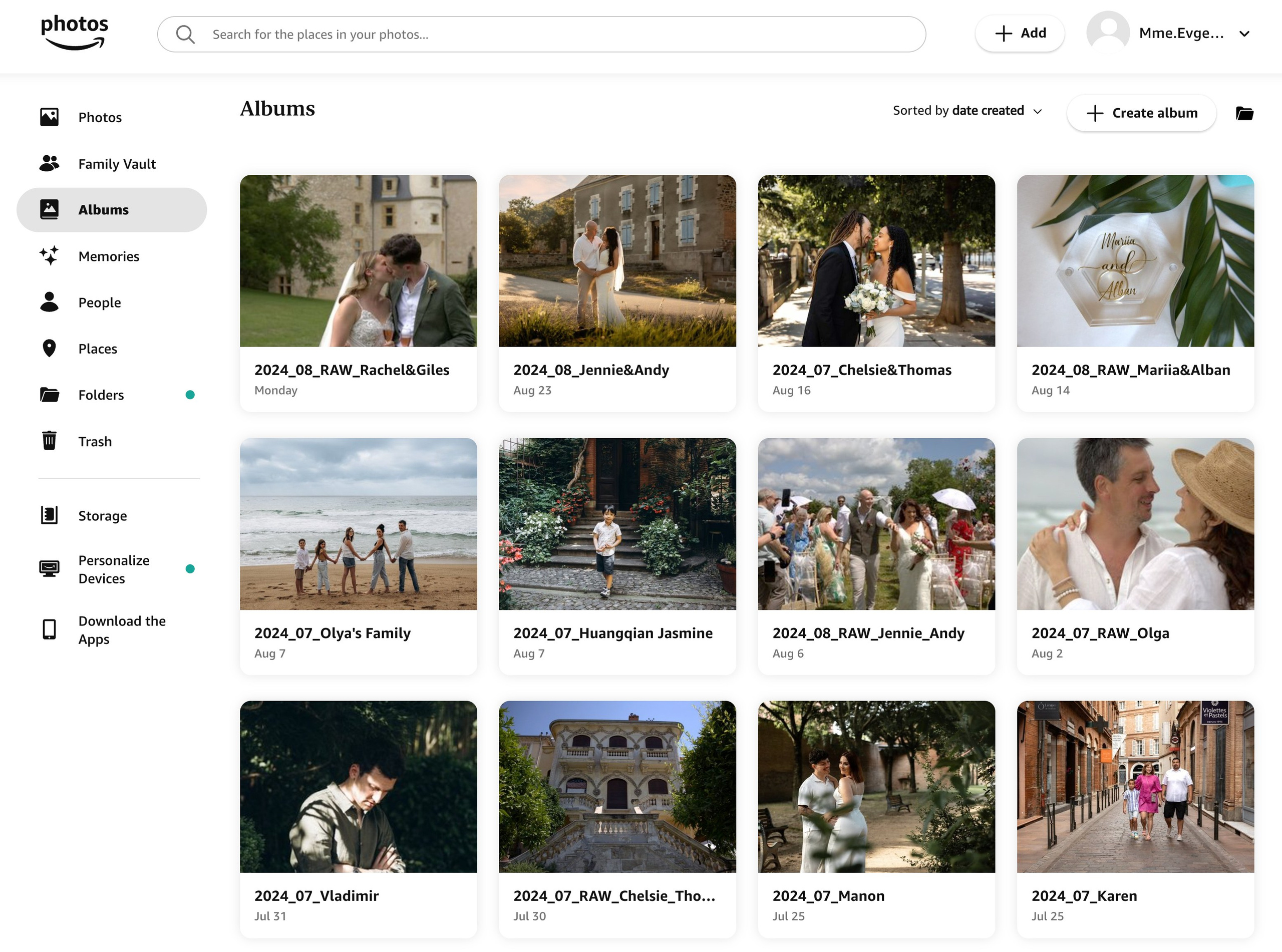Open the Trash section
This screenshot has width=1282, height=952.
pos(95,441)
